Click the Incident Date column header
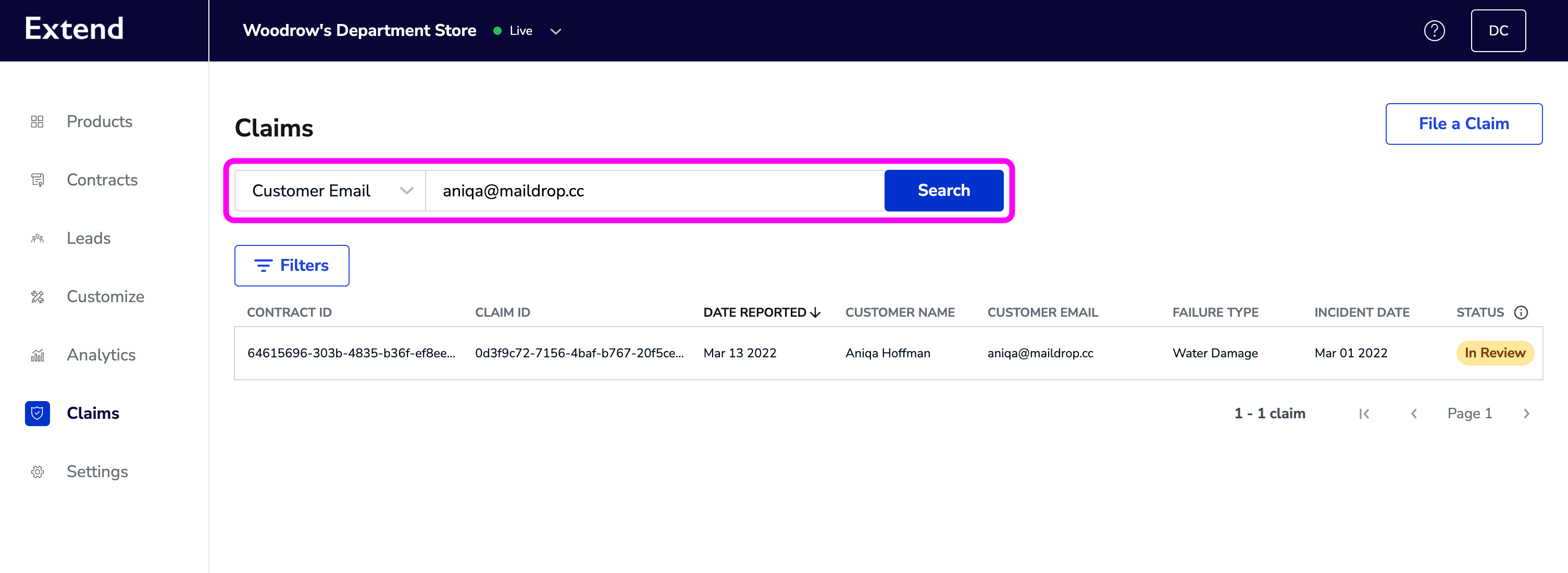 click(x=1362, y=313)
